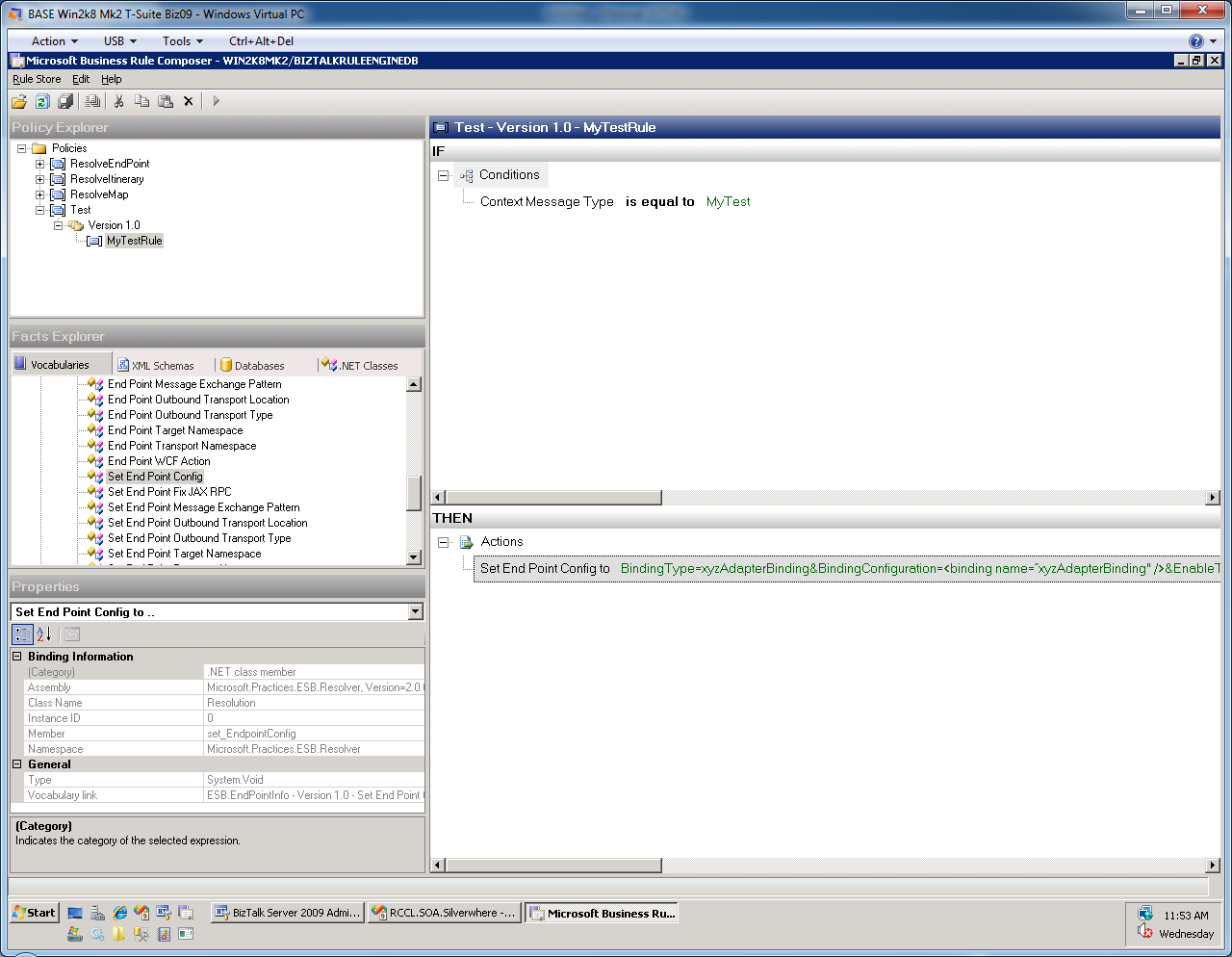
Task: Switch to the Databases tab
Action: pos(252,366)
